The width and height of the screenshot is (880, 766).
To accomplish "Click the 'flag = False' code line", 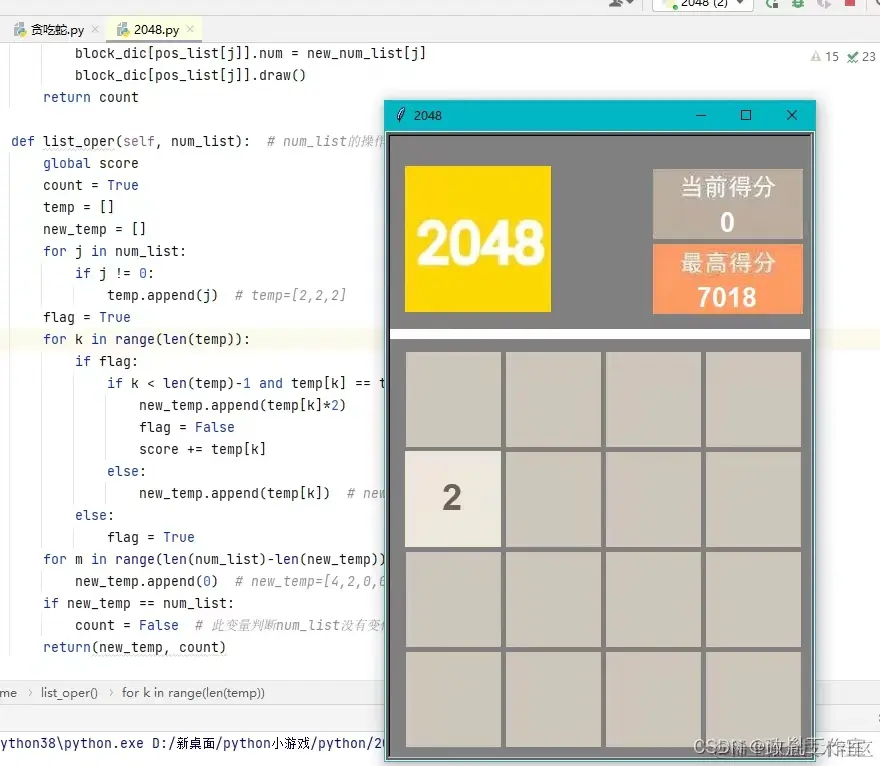I will (187, 427).
